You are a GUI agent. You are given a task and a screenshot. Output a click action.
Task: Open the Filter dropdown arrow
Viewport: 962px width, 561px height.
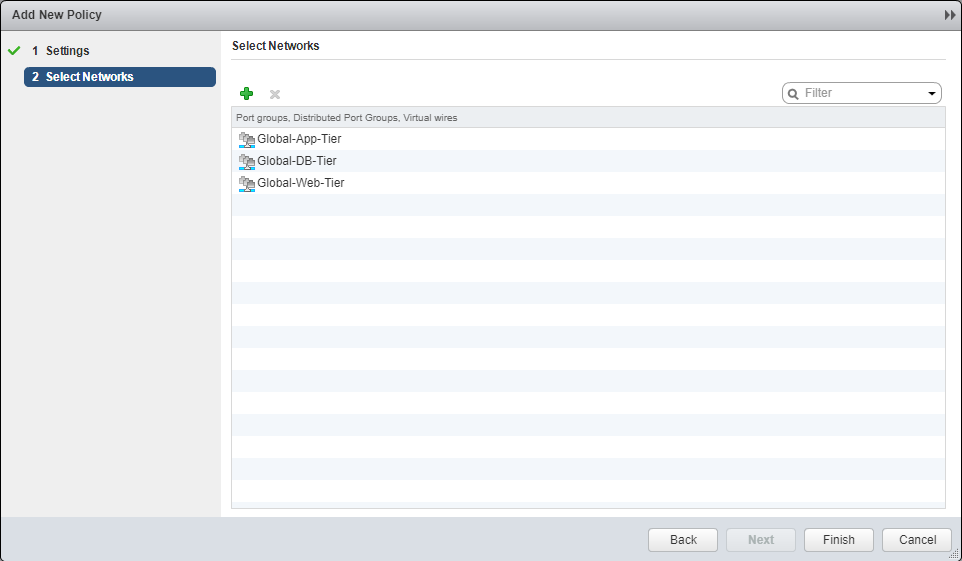[932, 93]
